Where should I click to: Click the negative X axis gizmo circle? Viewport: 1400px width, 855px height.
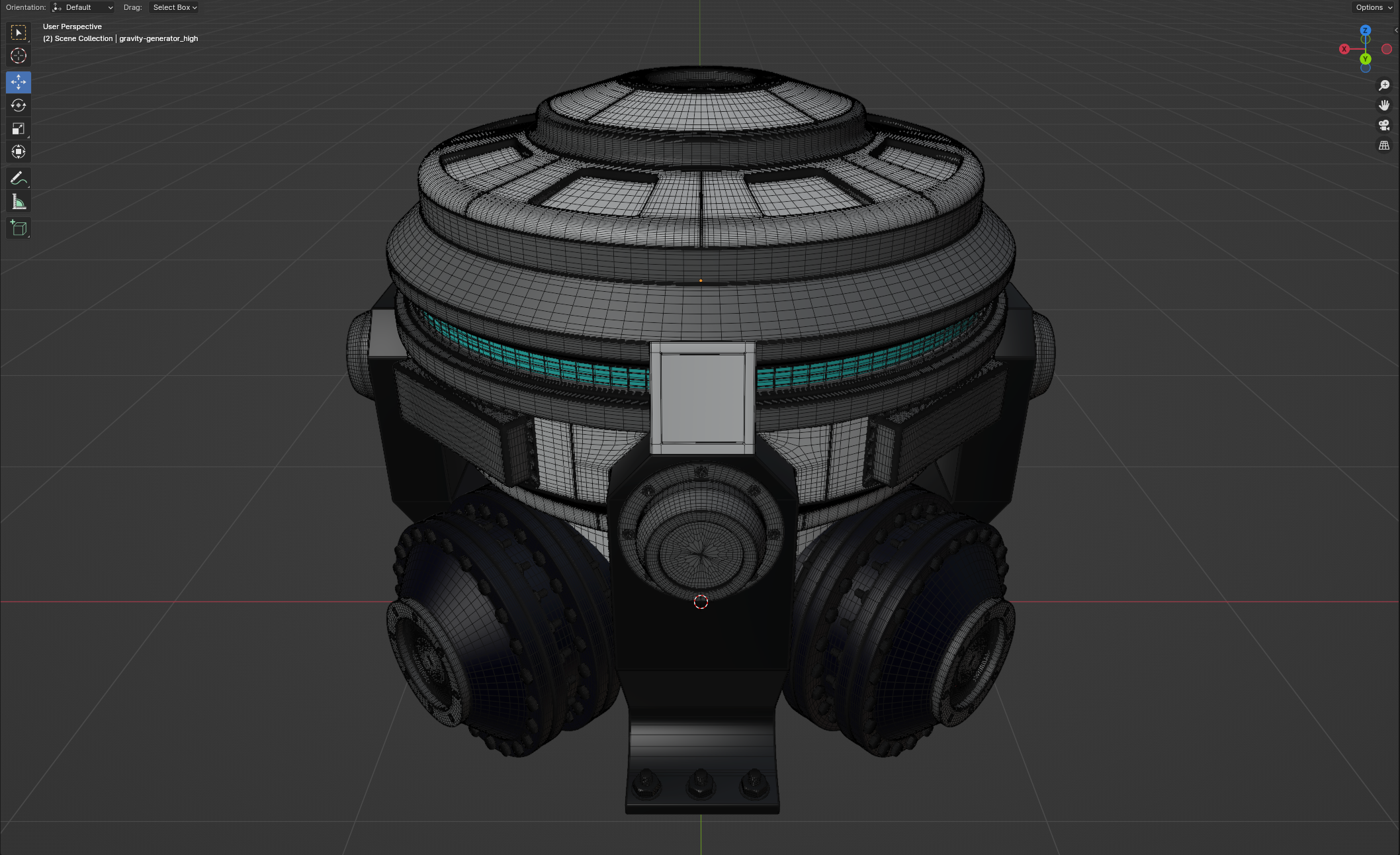(1387, 49)
